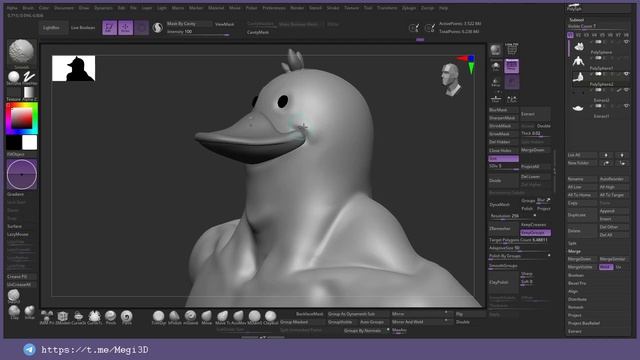Select the white secondary color swatch
This screenshot has height=360, width=640.
point(29,142)
